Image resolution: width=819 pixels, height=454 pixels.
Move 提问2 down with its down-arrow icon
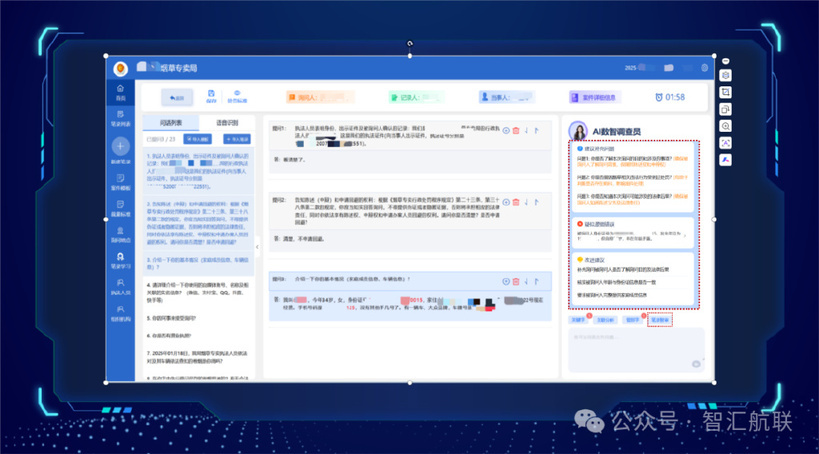[526, 202]
